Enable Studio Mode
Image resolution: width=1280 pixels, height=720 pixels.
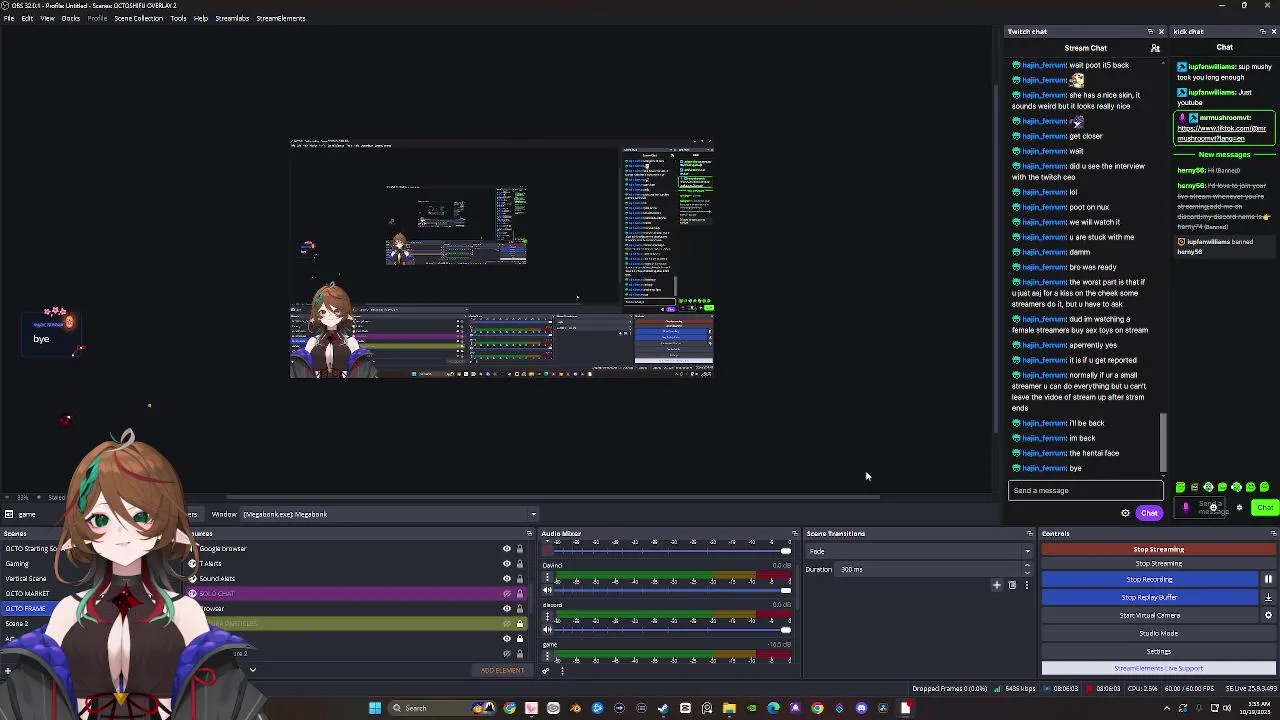1159,633
